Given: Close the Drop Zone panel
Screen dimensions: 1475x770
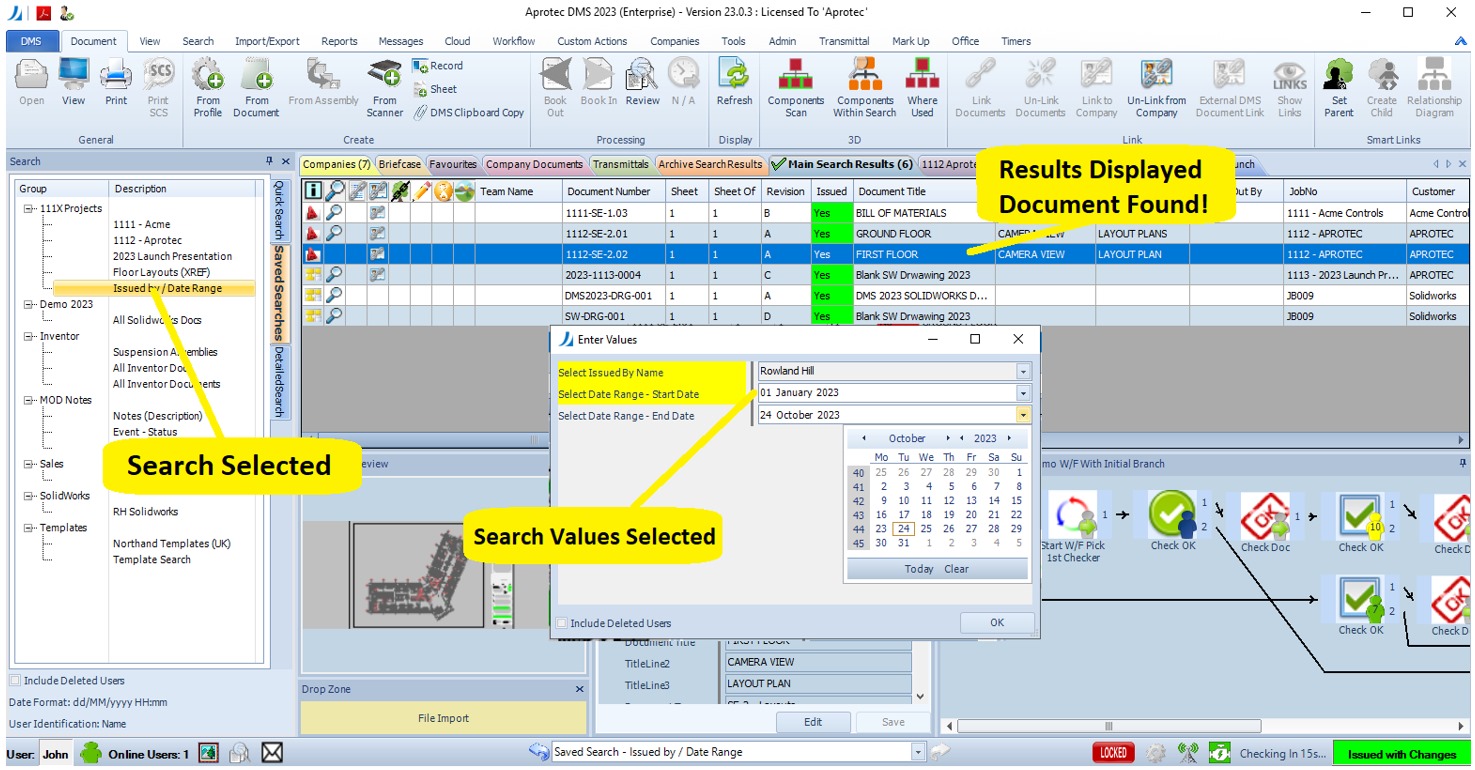Looking at the screenshot, I should point(579,689).
